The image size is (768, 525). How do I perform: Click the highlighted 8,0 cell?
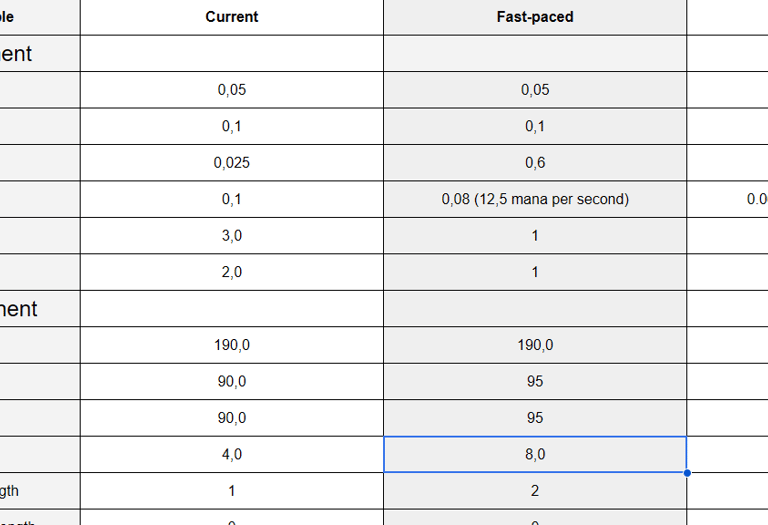pos(535,454)
